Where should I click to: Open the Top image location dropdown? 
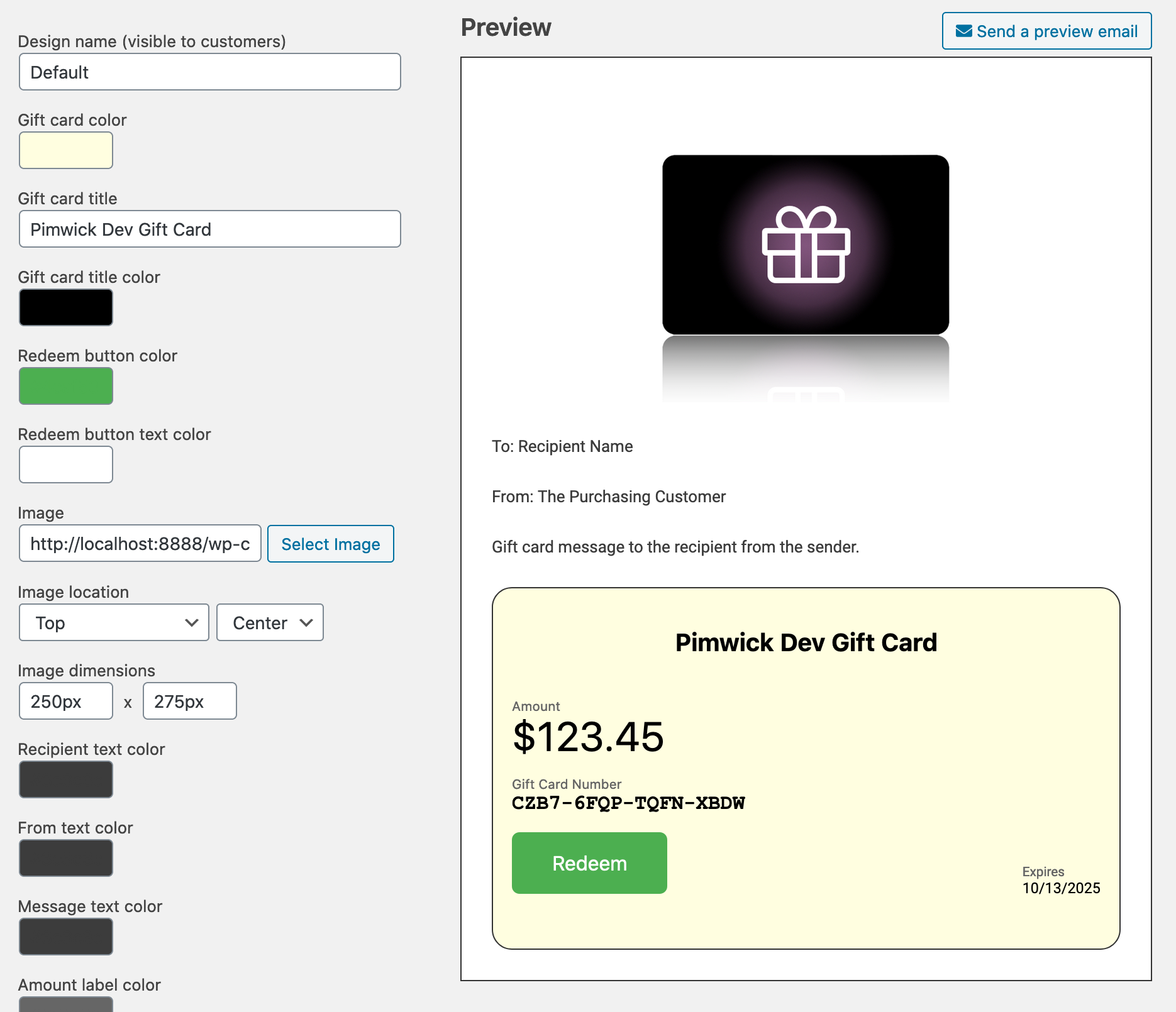pos(114,622)
